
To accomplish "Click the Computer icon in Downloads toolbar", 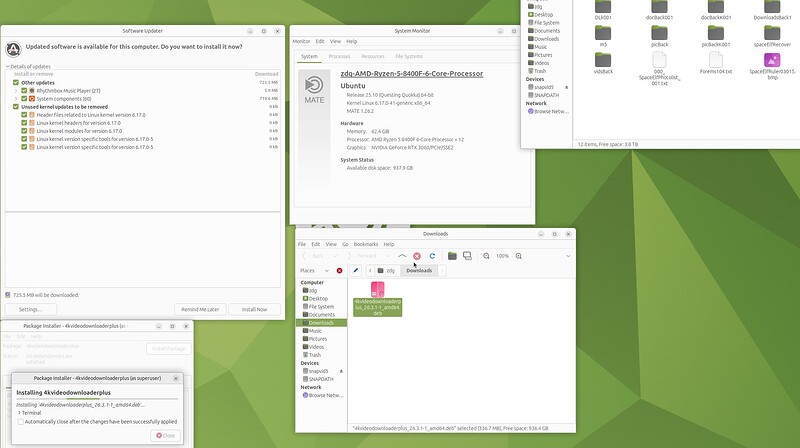I will click(x=467, y=256).
